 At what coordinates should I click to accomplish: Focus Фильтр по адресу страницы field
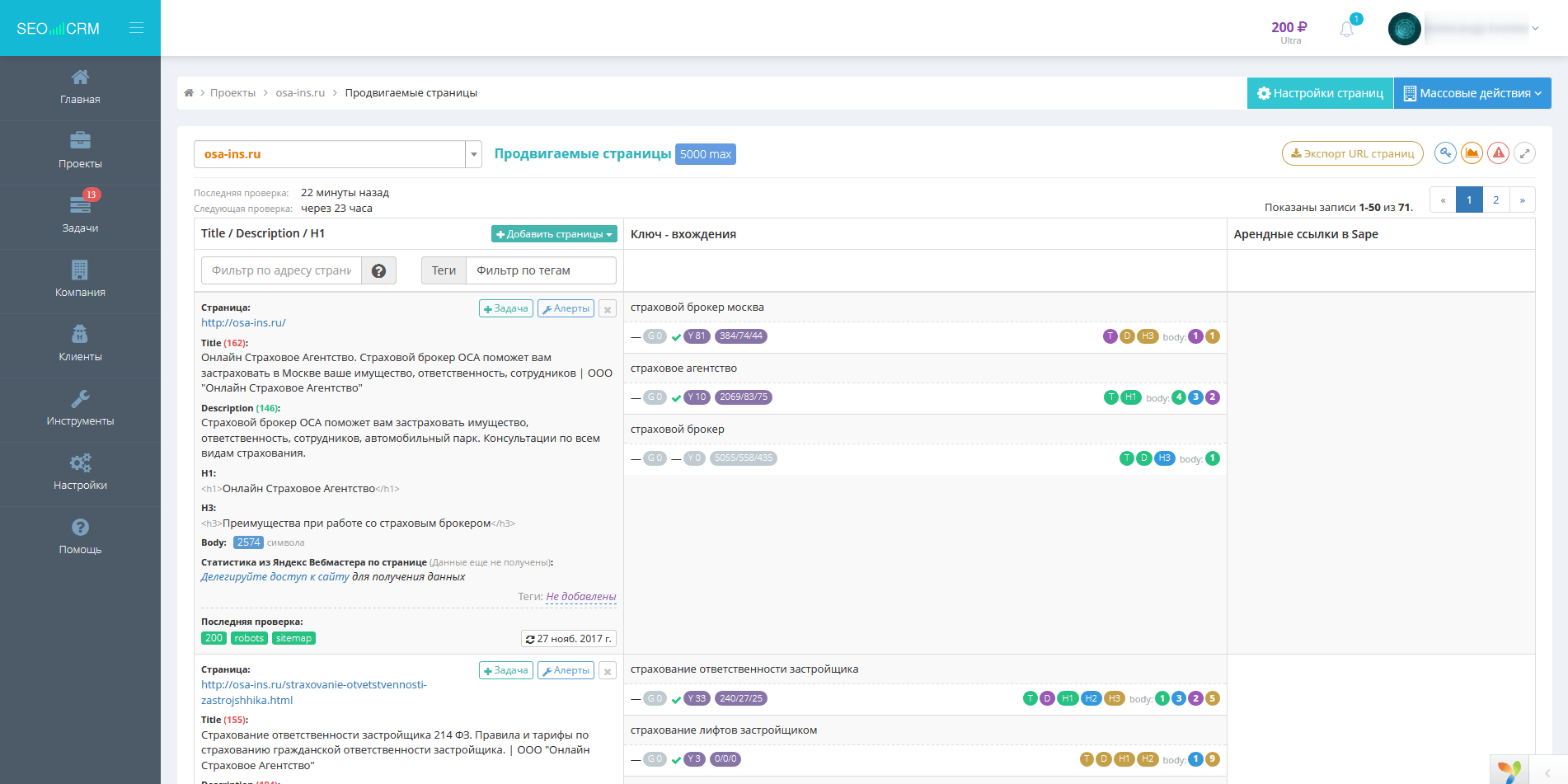[x=281, y=270]
